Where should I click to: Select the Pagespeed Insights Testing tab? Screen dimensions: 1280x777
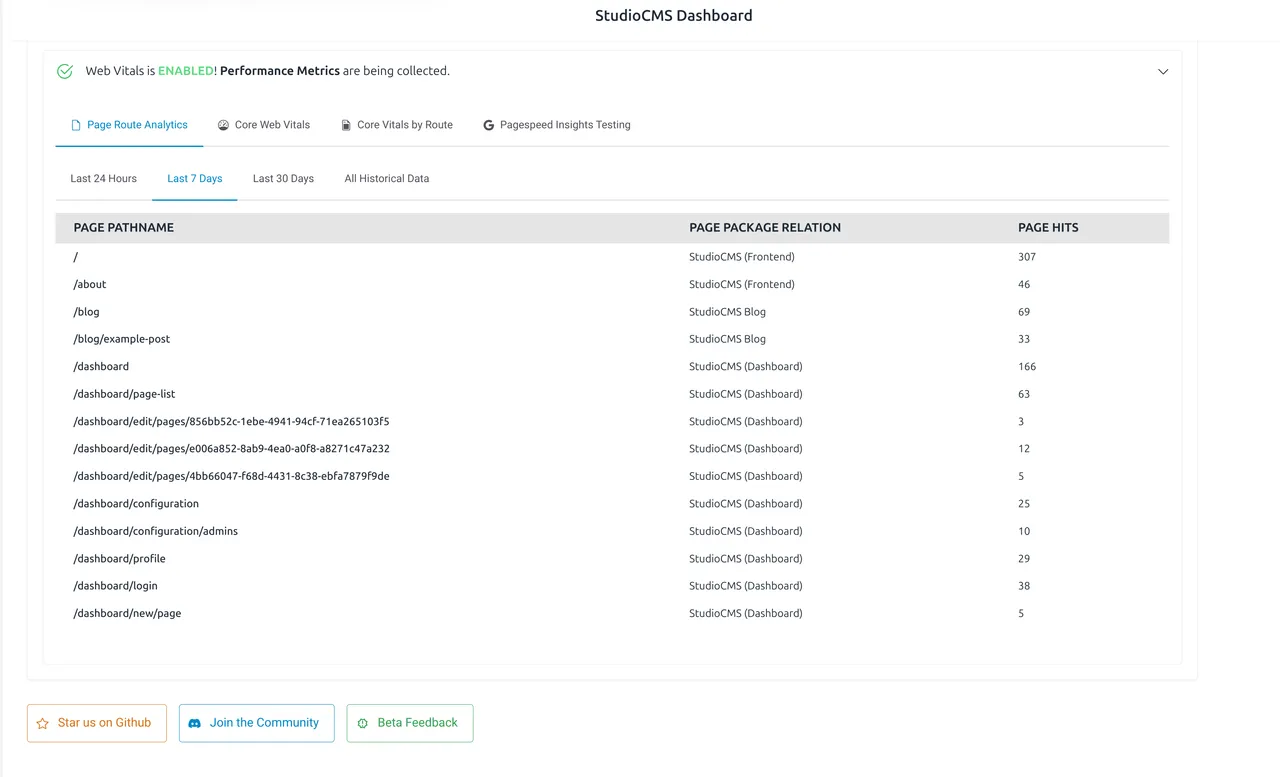click(x=557, y=125)
